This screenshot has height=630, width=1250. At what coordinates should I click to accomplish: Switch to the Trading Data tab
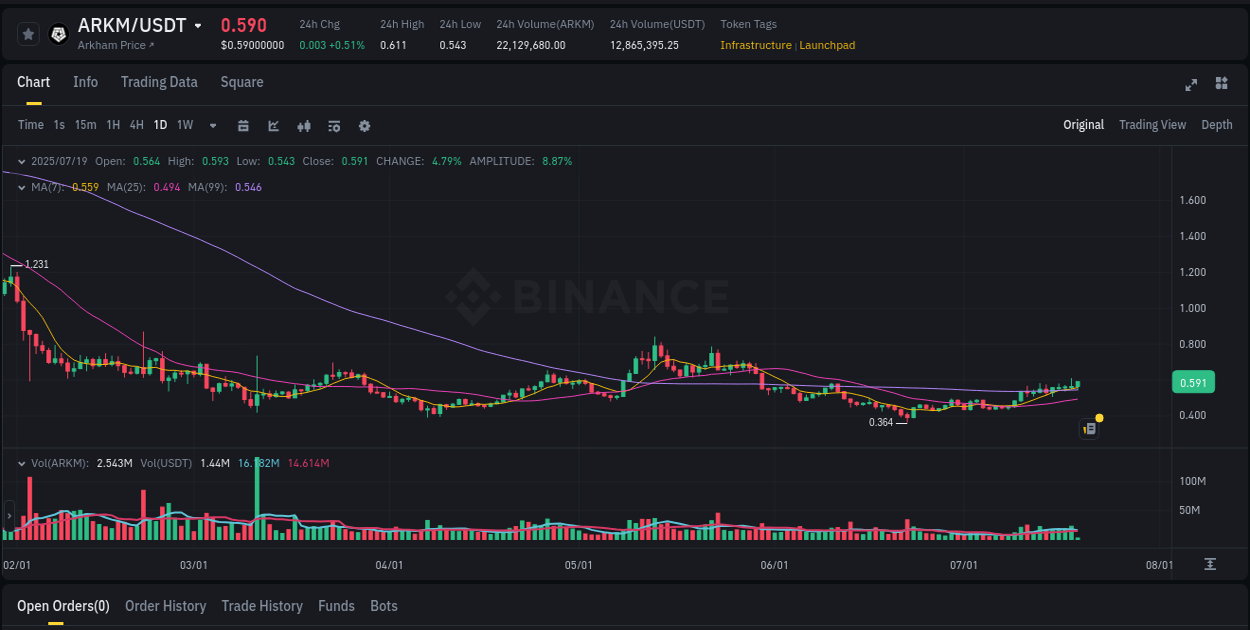click(x=159, y=82)
